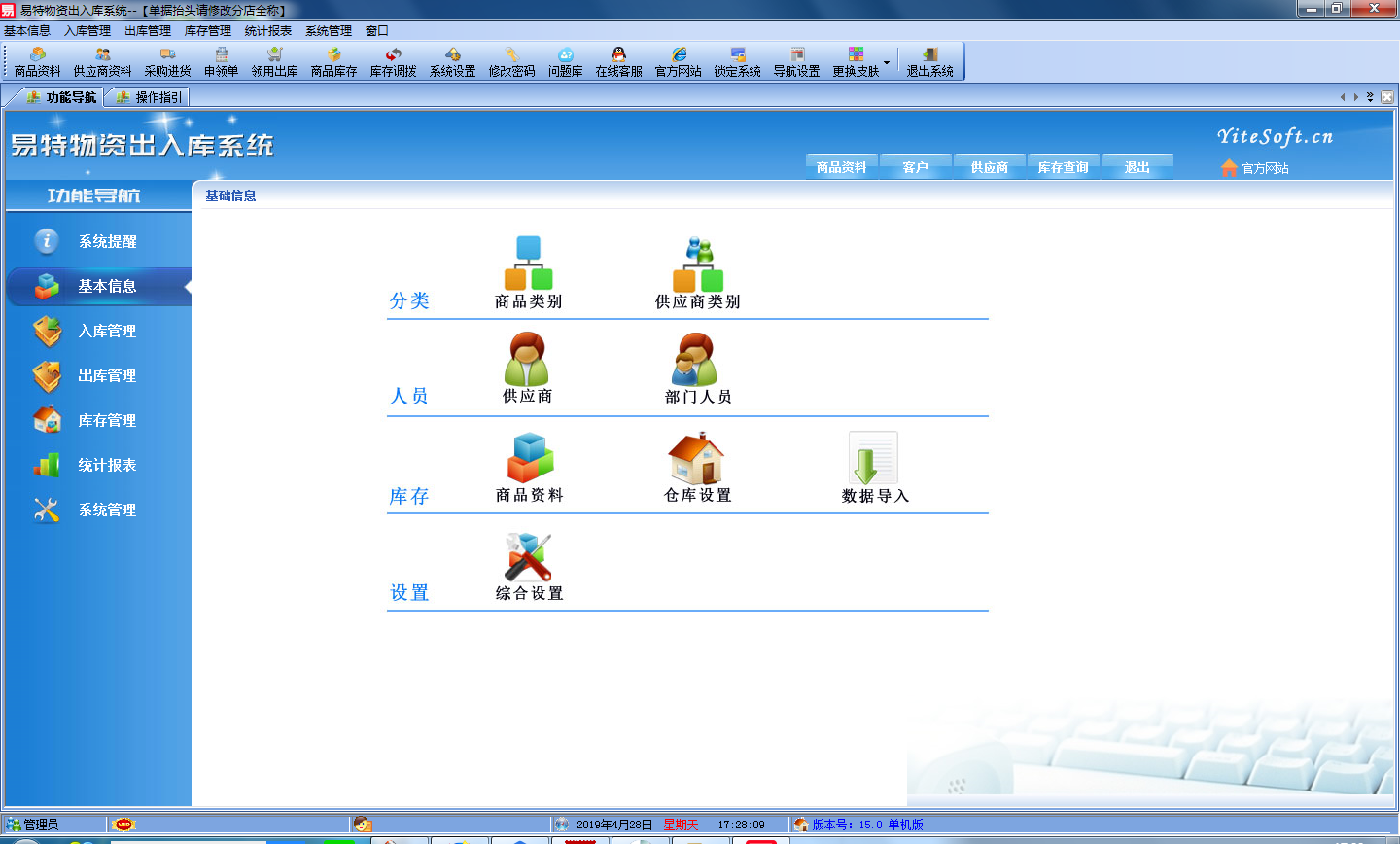The width and height of the screenshot is (1400, 844).
Task: Open the 综合设置 tools icon
Action: pyautogui.click(x=529, y=567)
